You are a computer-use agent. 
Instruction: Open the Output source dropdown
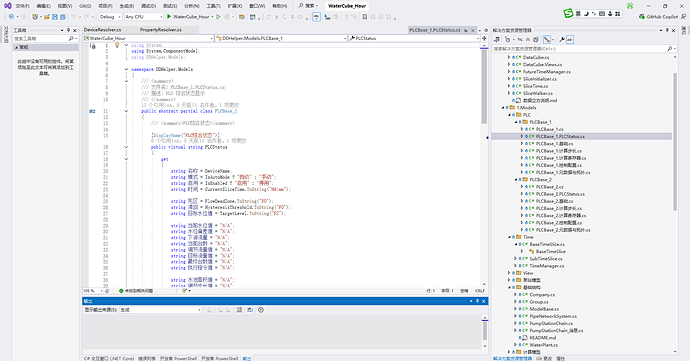coord(161,310)
